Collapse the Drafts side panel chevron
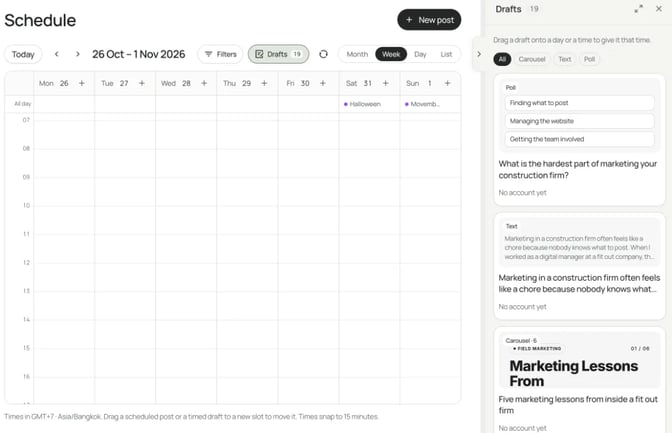Viewport: 672px width, 433px height. click(479, 54)
